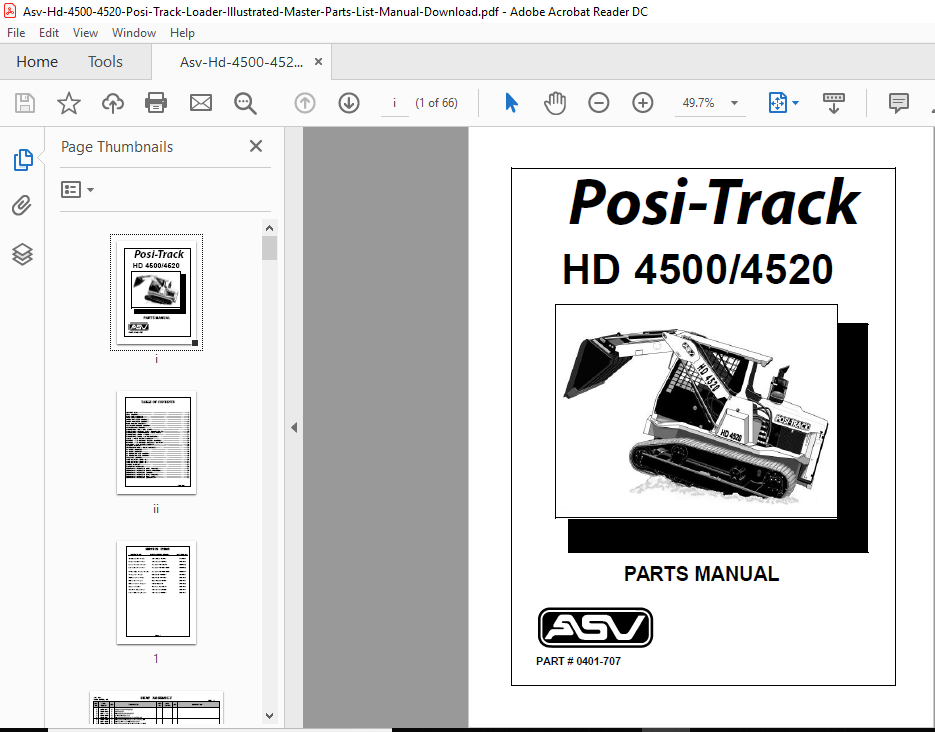935x732 pixels.
Task: Choose the Selection arrow tool
Action: [511, 103]
